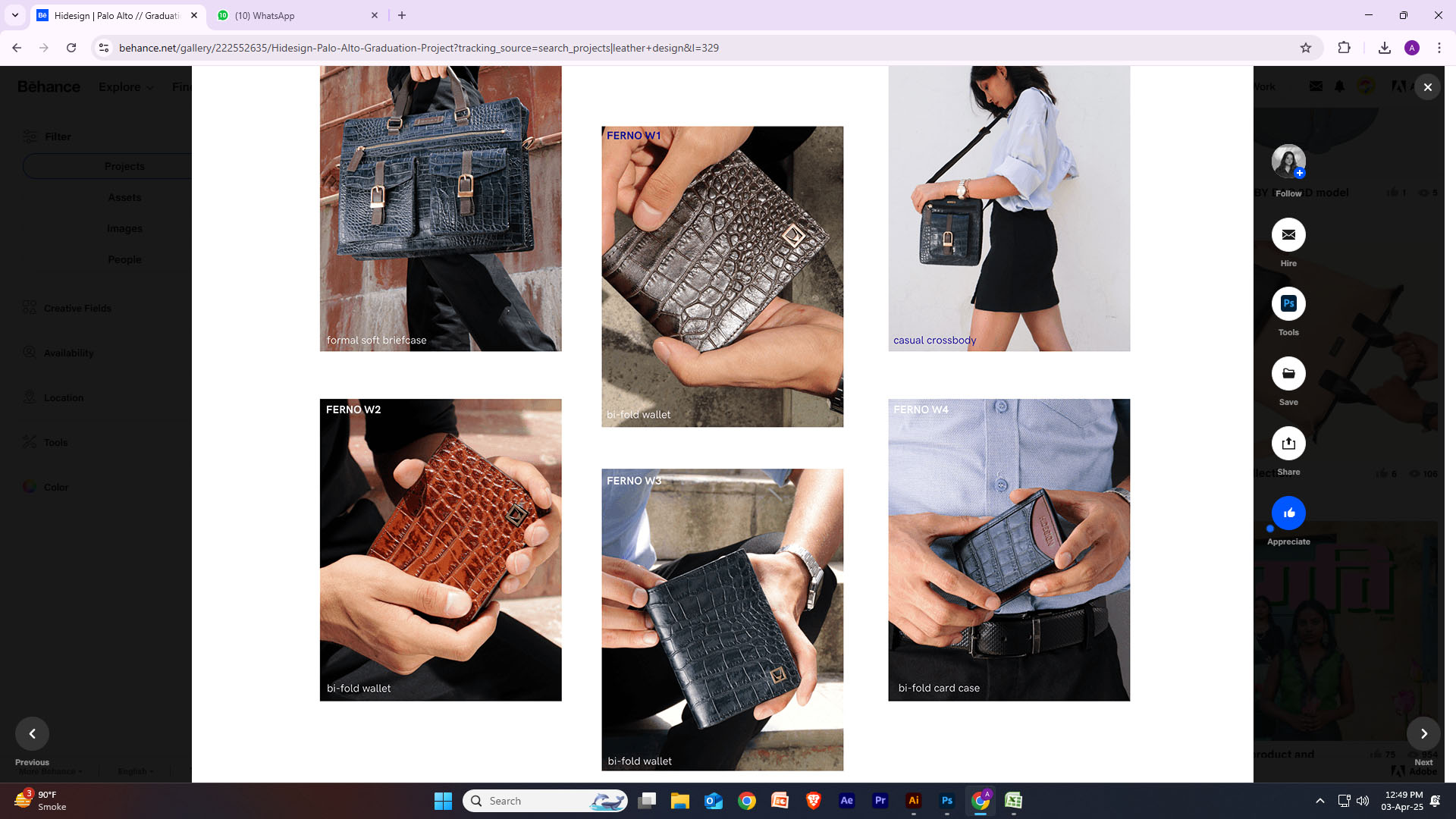Screen dimensions: 1456x819
Task: Reload the Behance page
Action: tap(71, 48)
